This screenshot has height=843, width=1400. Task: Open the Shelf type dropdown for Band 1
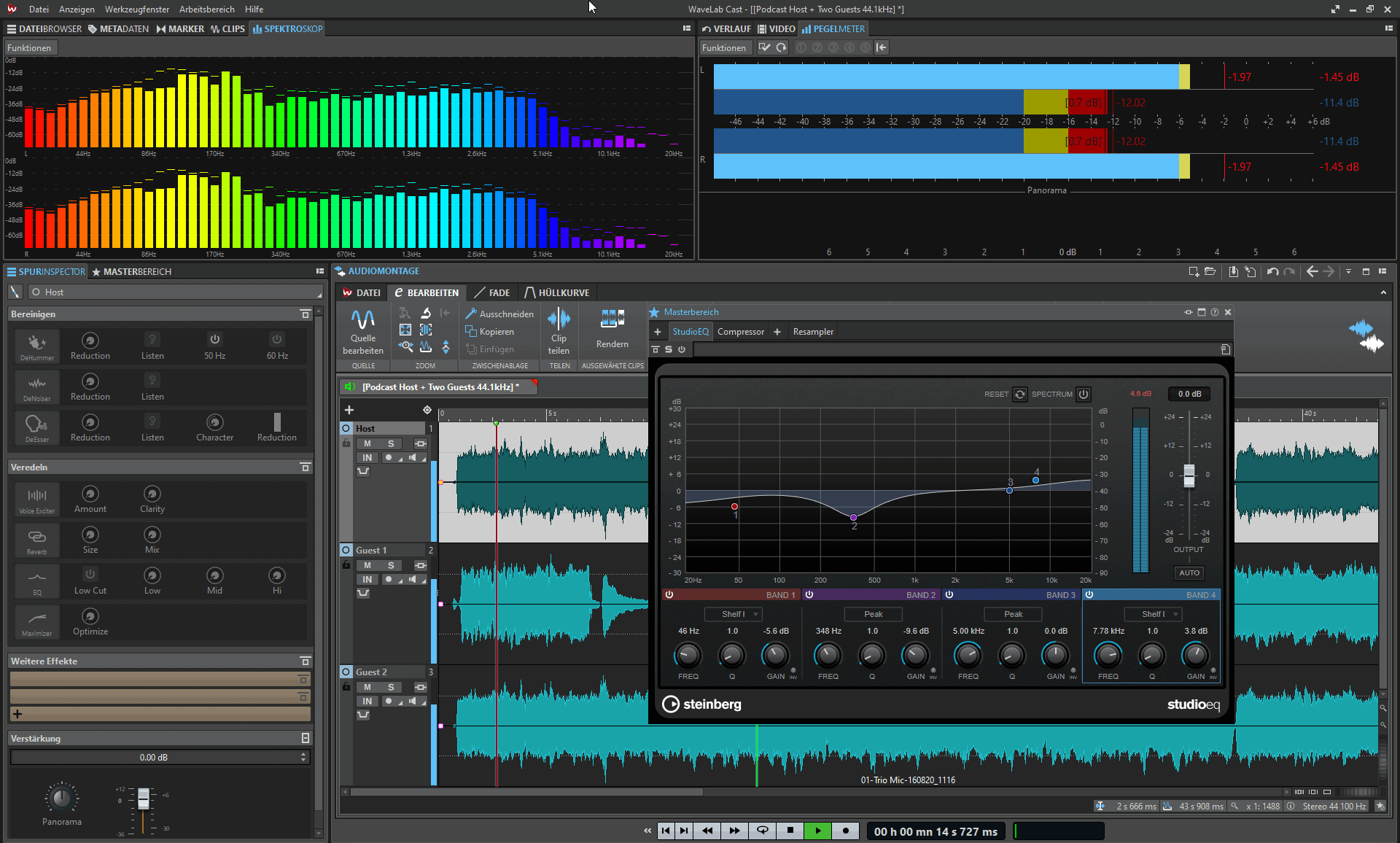(x=733, y=613)
